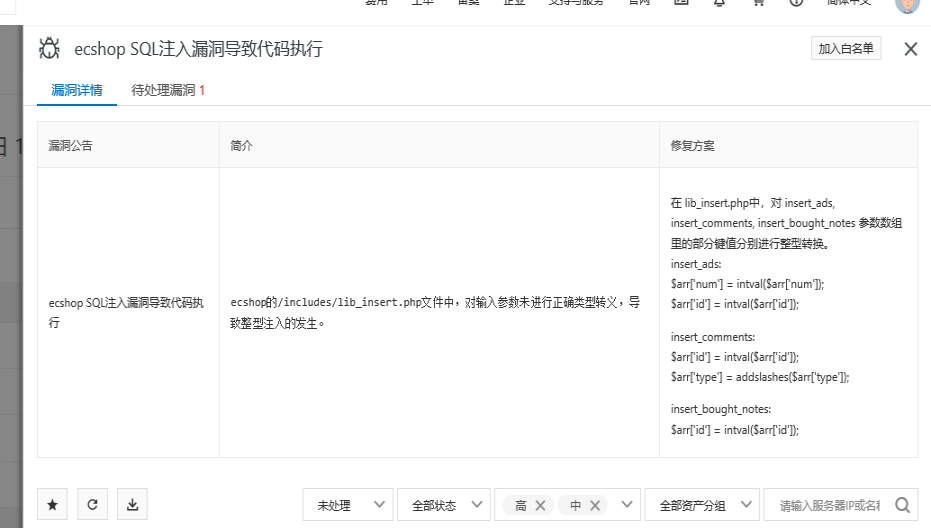Expand the severity level multi-select arrow
This screenshot has height=528, width=931.
point(627,505)
